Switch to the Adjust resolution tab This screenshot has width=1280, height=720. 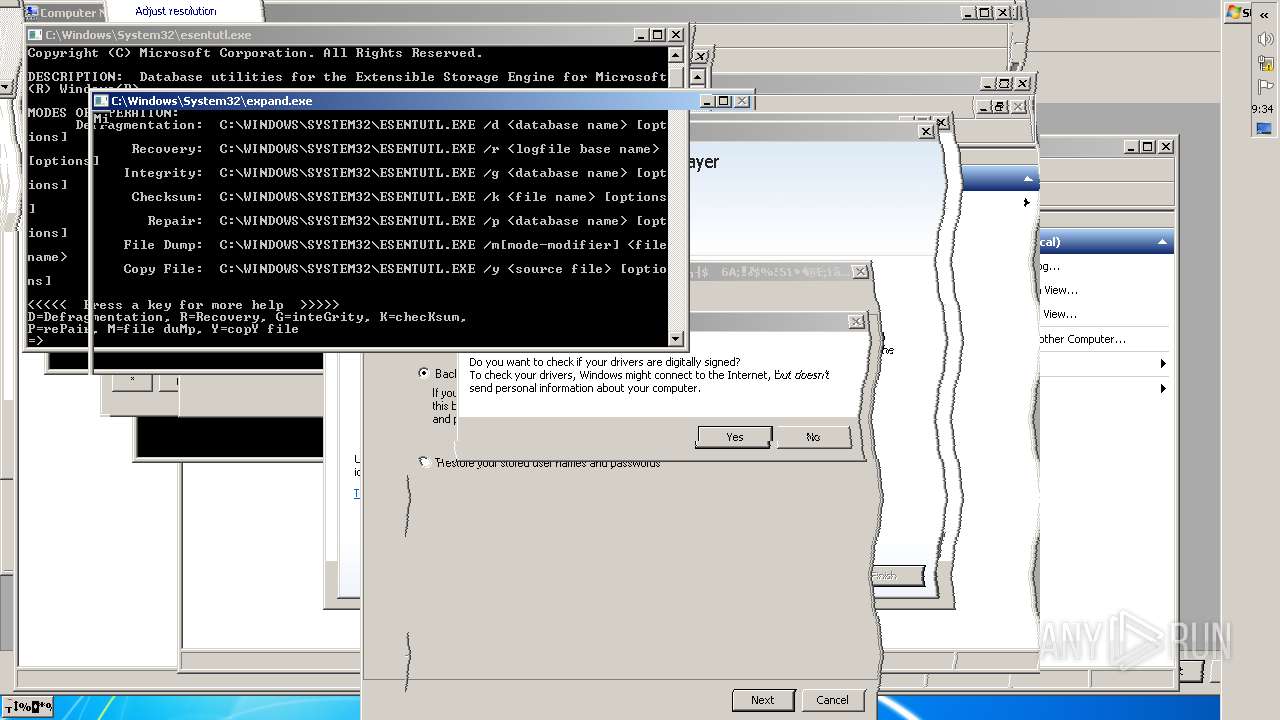(176, 11)
